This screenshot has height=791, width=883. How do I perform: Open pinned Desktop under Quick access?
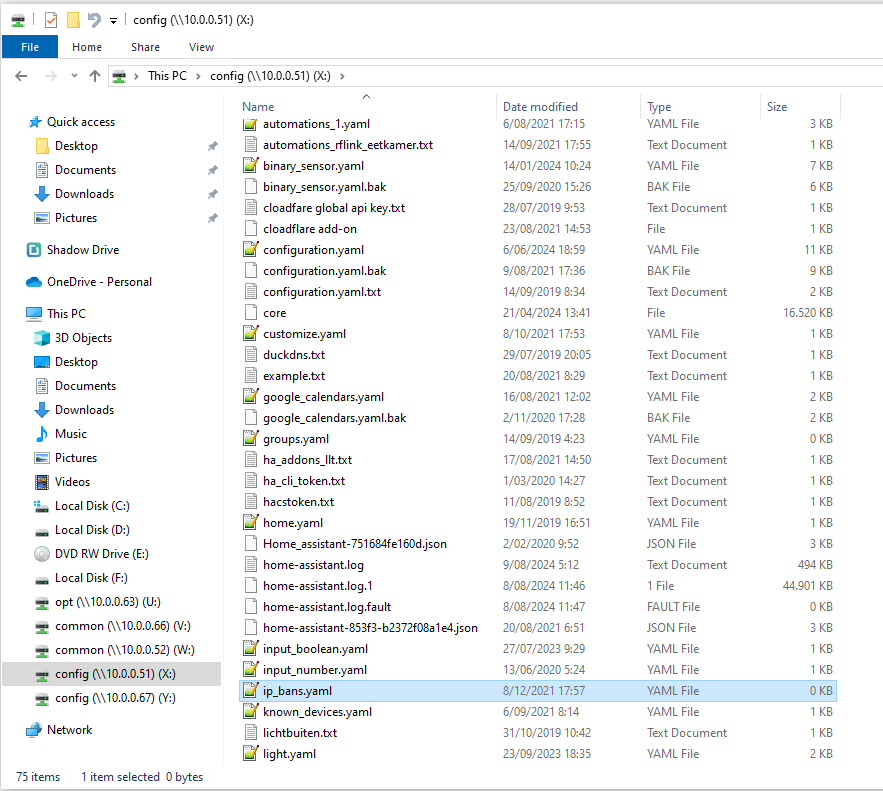[x=76, y=146]
